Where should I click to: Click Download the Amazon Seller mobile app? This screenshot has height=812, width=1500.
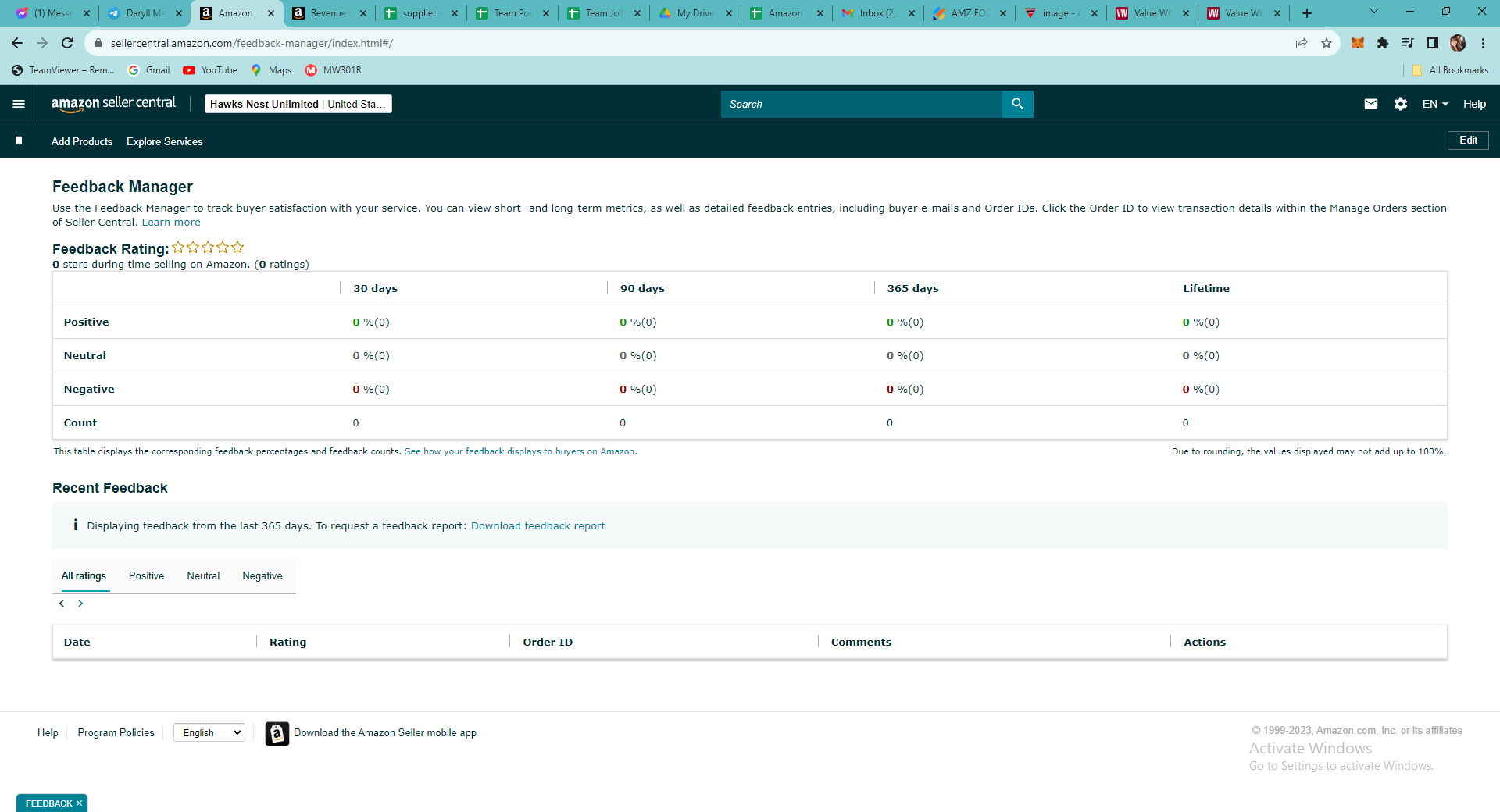click(385, 732)
